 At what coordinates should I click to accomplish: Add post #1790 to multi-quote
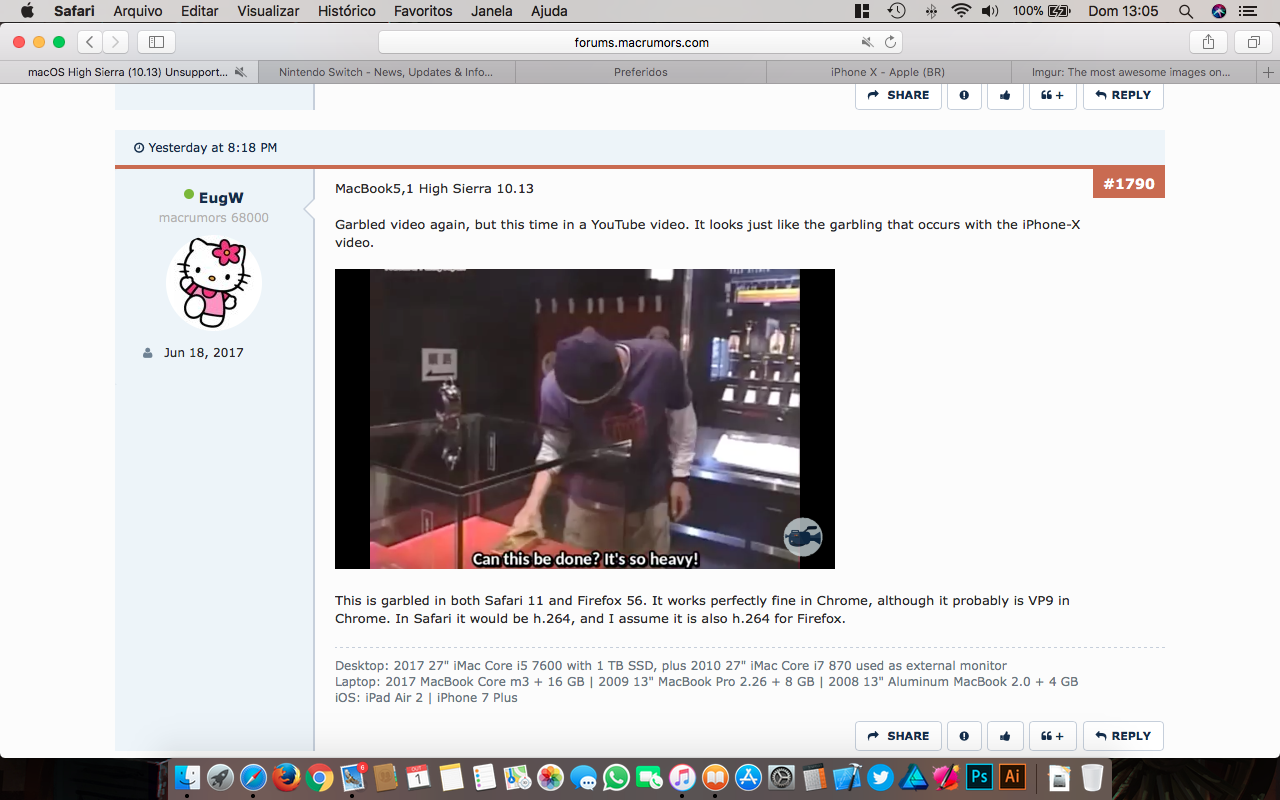pos(1052,736)
